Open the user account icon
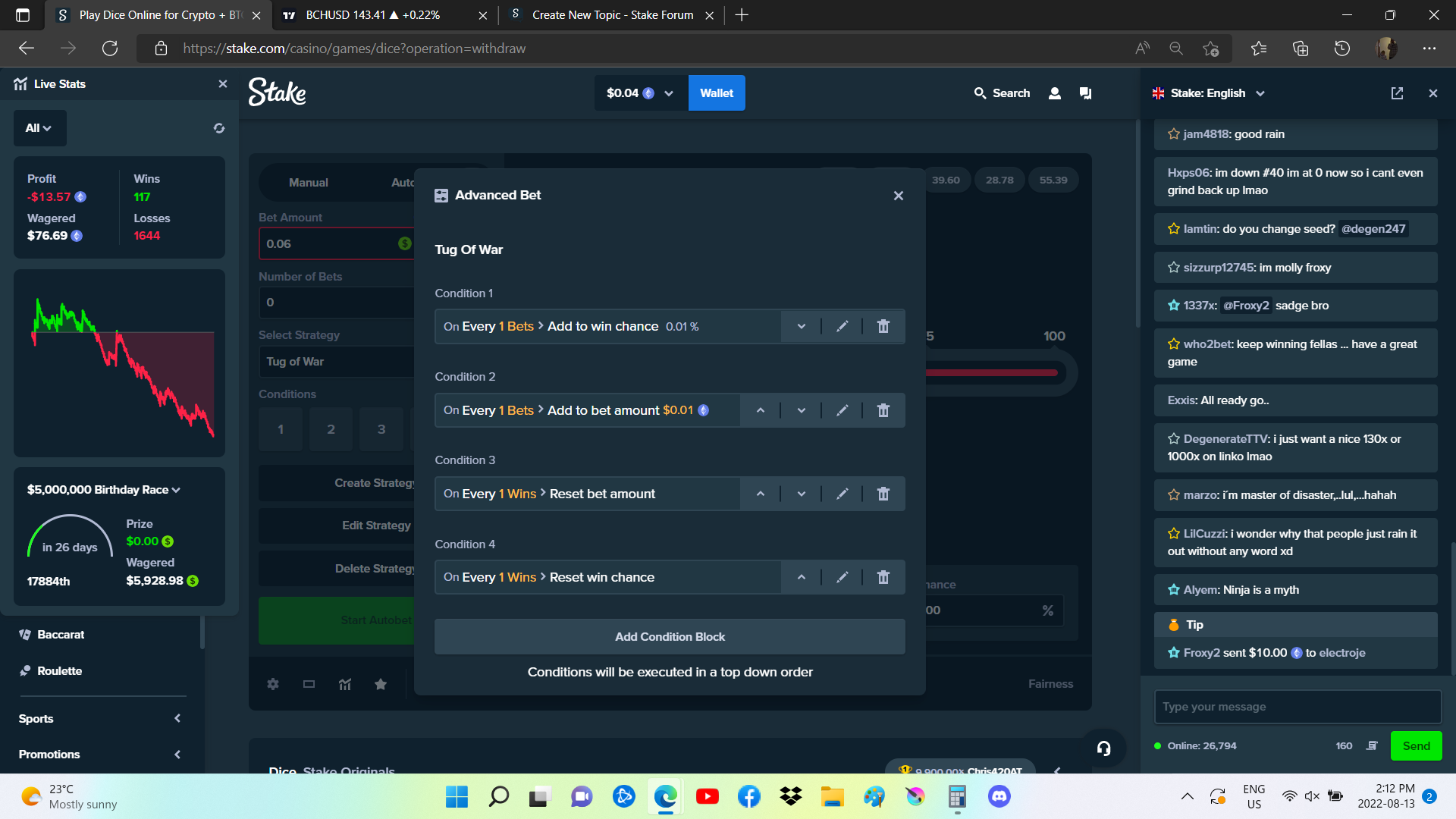The height and width of the screenshot is (819, 1456). 1054,93
